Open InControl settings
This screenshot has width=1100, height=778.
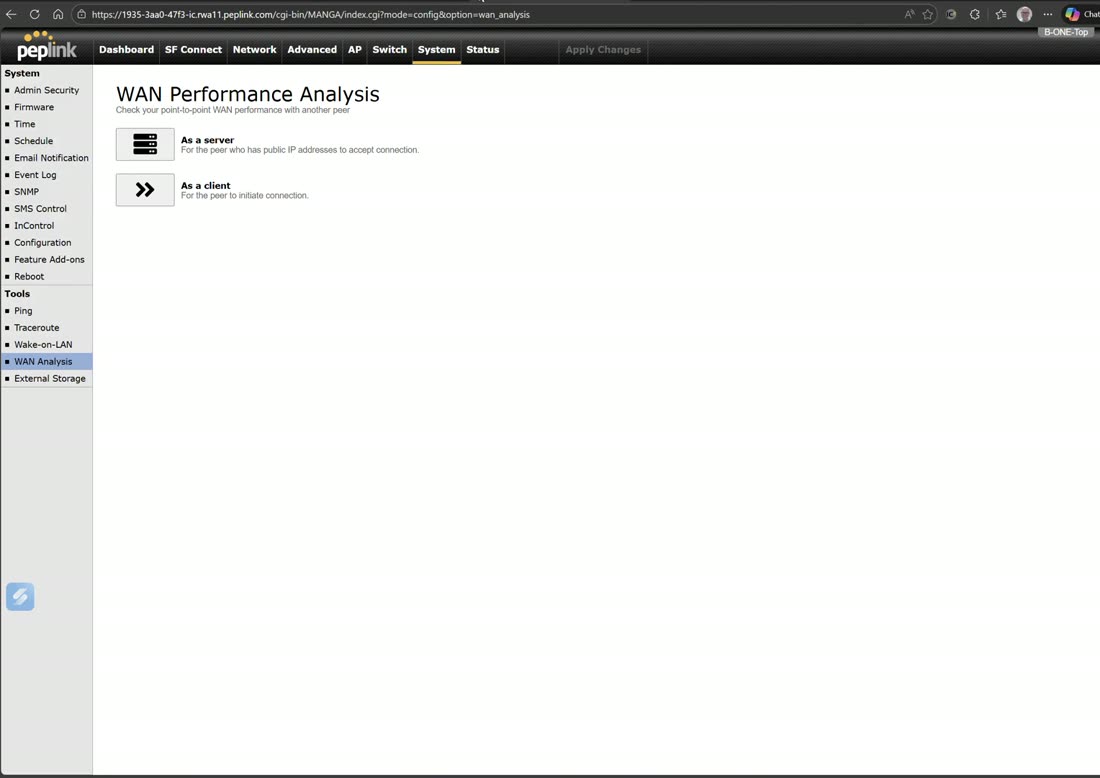tap(46, 225)
